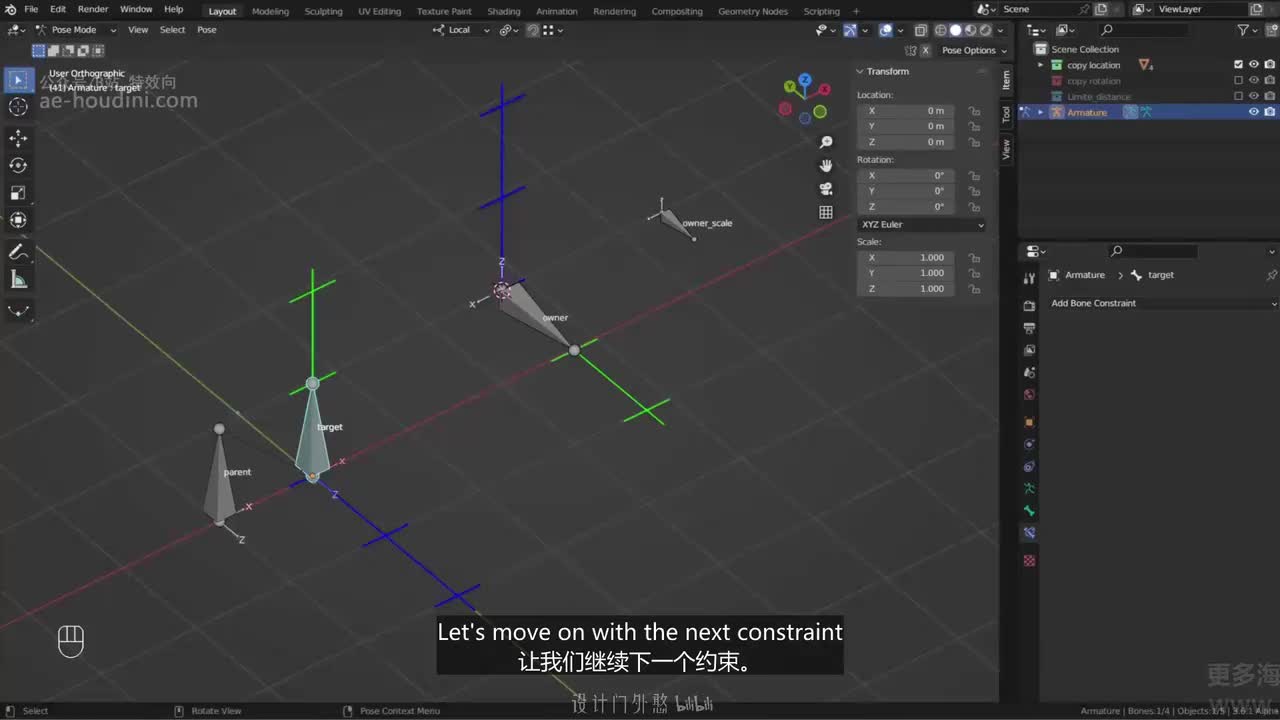Choose the Rotate tool

[18, 165]
